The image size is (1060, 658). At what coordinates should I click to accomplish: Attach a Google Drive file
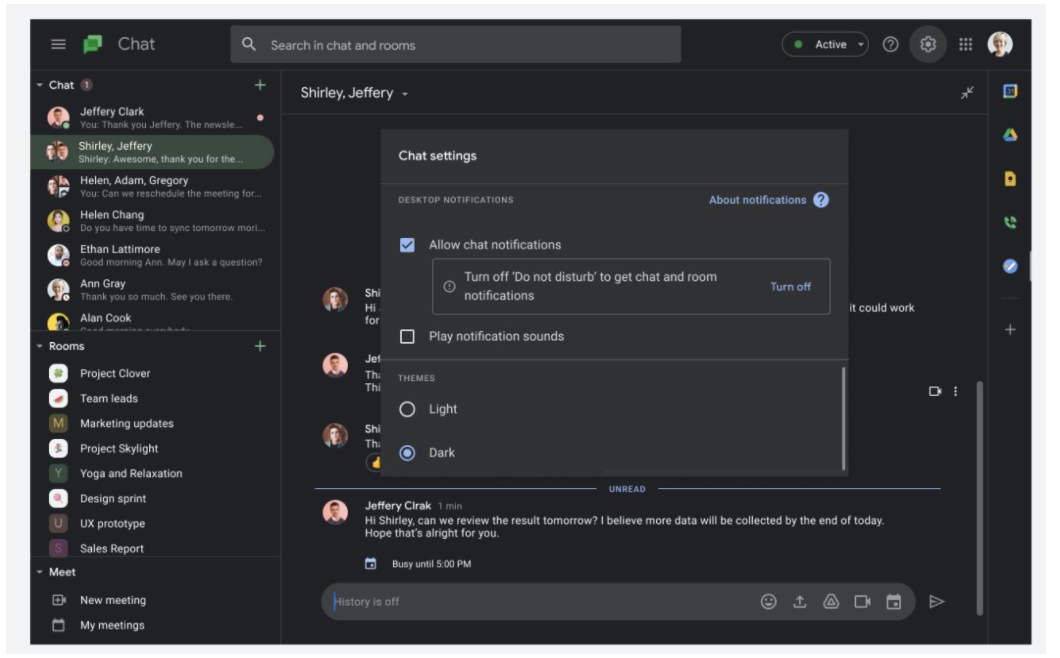[x=831, y=602]
